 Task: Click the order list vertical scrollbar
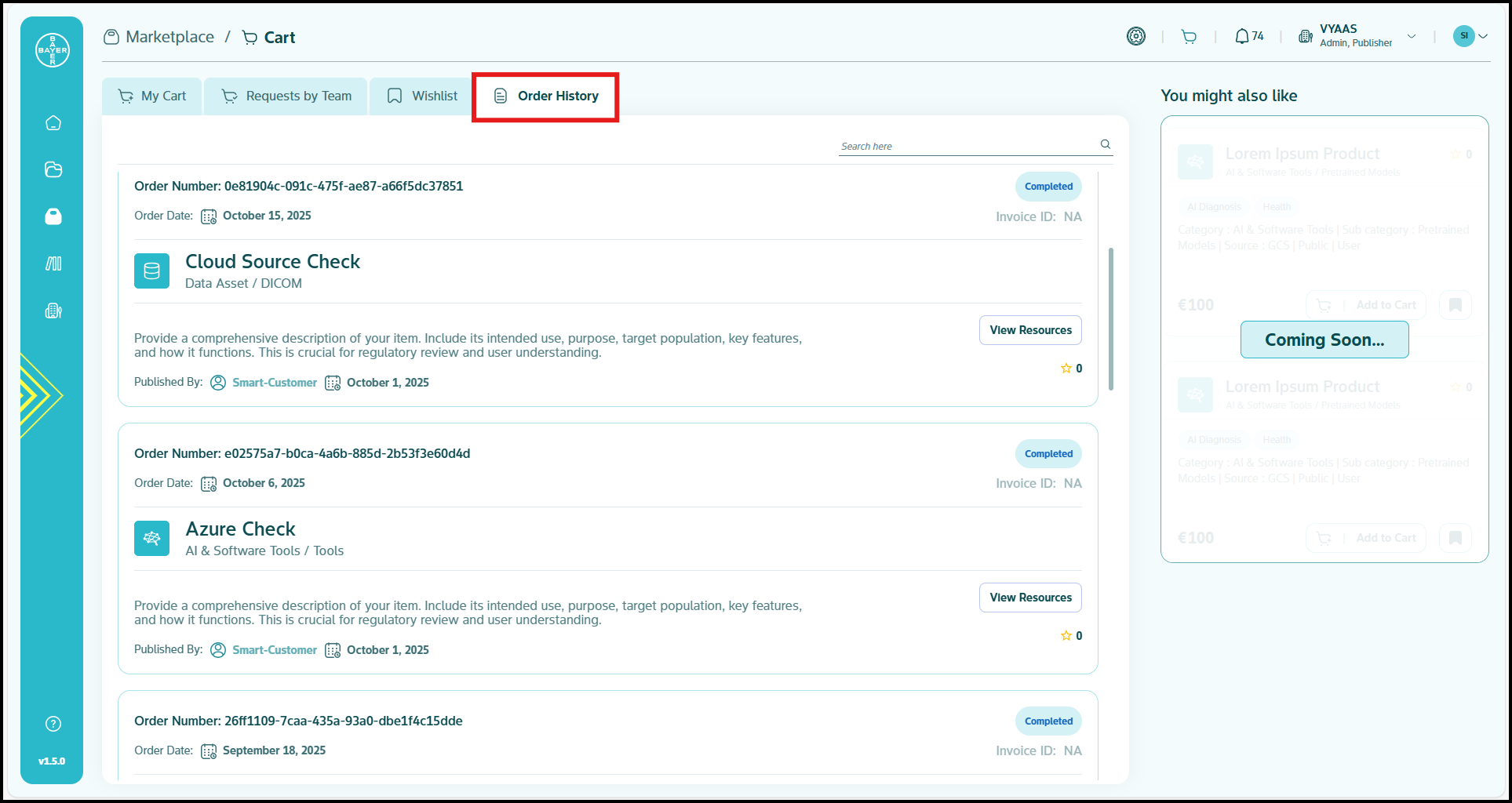pyautogui.click(x=1110, y=318)
